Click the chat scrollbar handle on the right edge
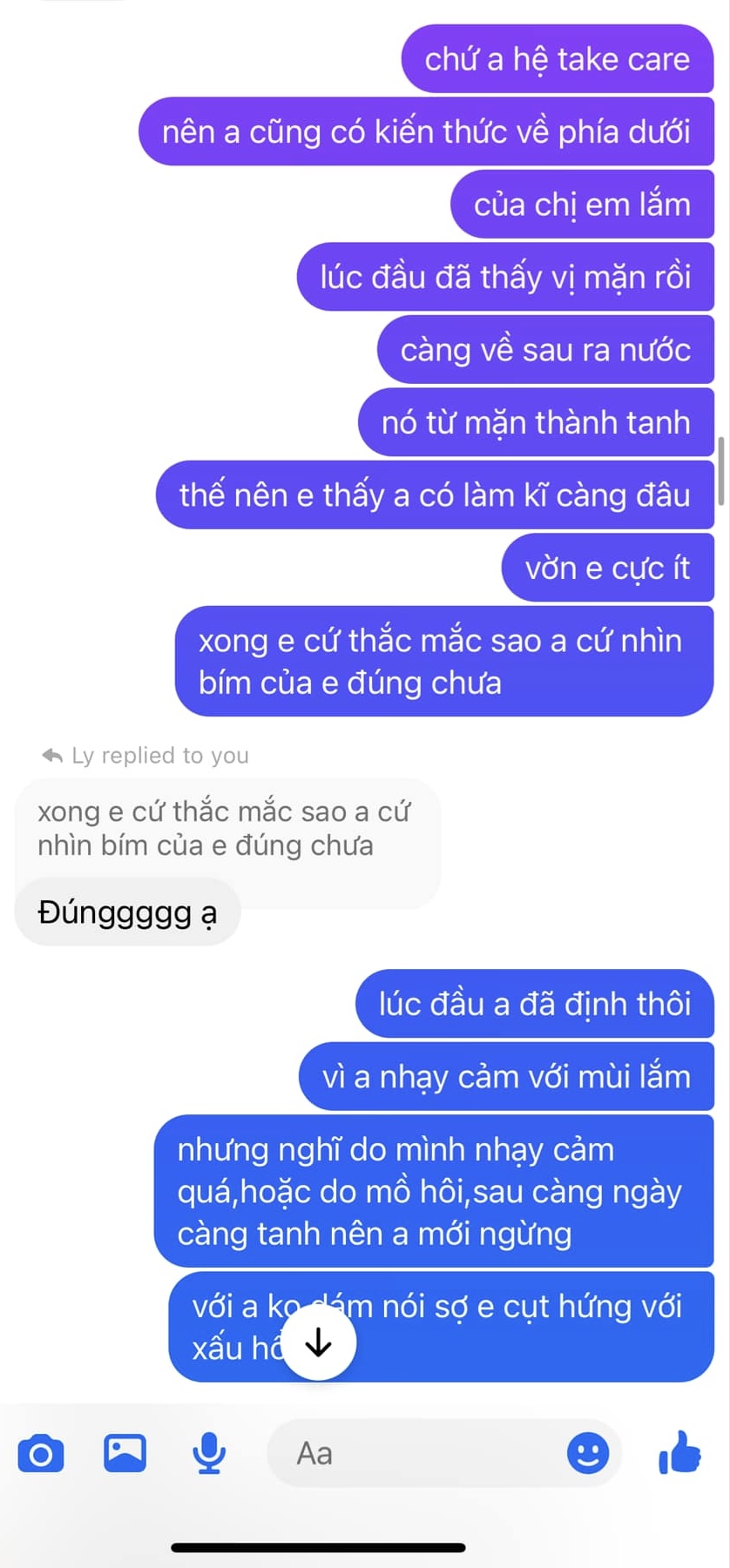The height and width of the screenshot is (1568, 730). [x=721, y=471]
